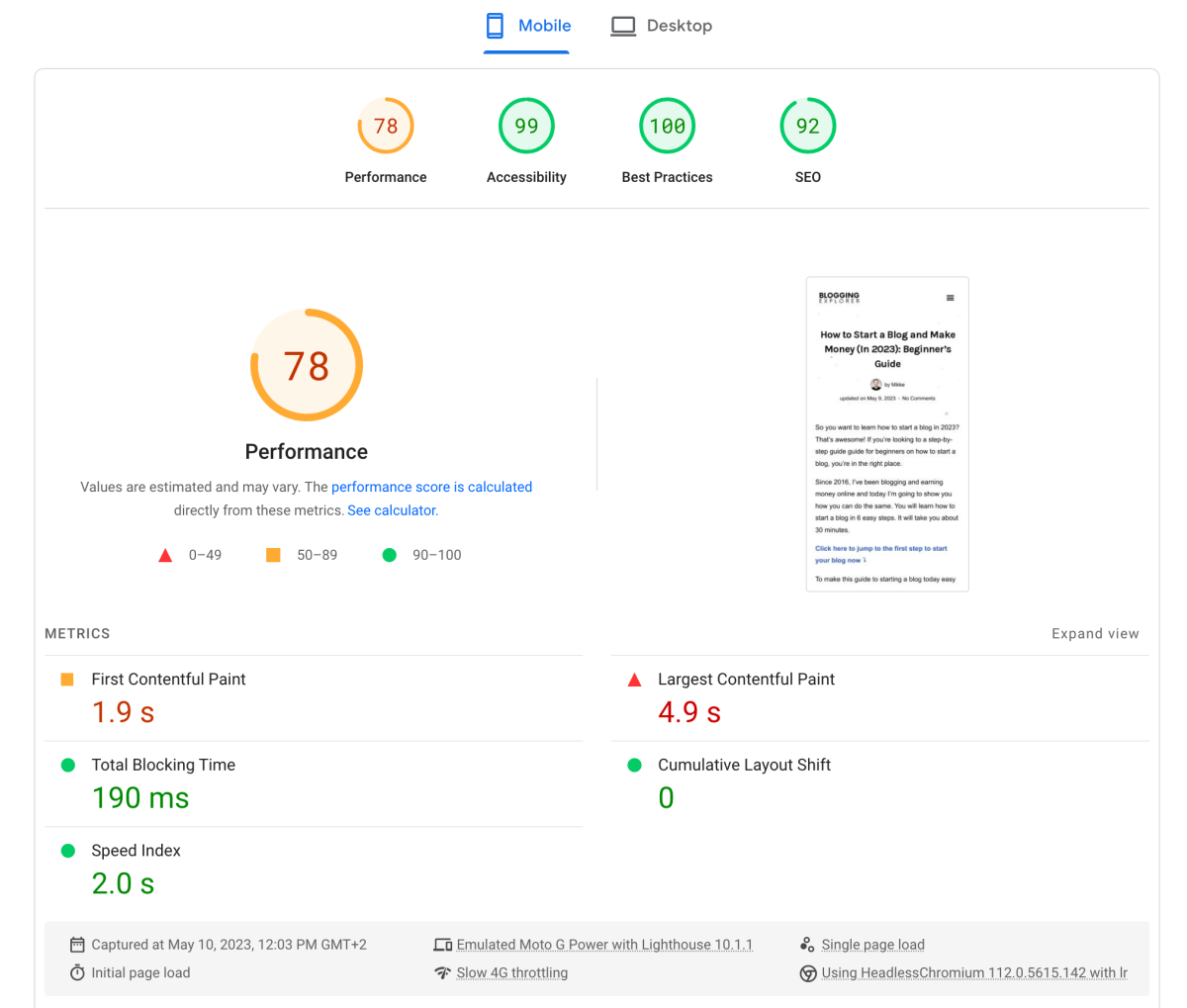The width and height of the screenshot is (1187, 1008).
Task: Click the icon next to Single page load
Action: click(806, 944)
